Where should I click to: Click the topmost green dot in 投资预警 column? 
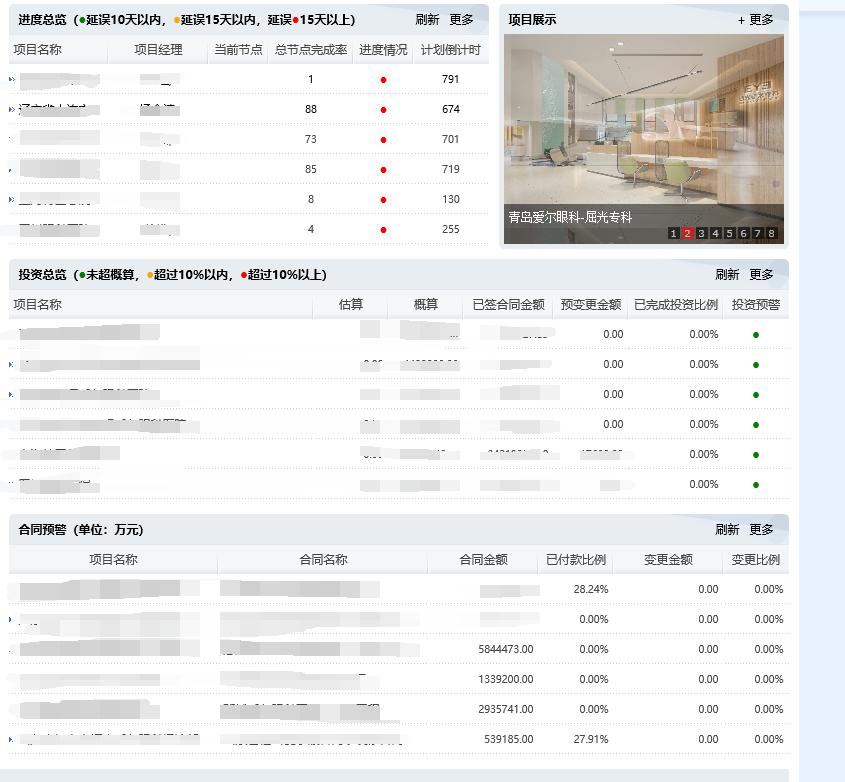[x=756, y=335]
